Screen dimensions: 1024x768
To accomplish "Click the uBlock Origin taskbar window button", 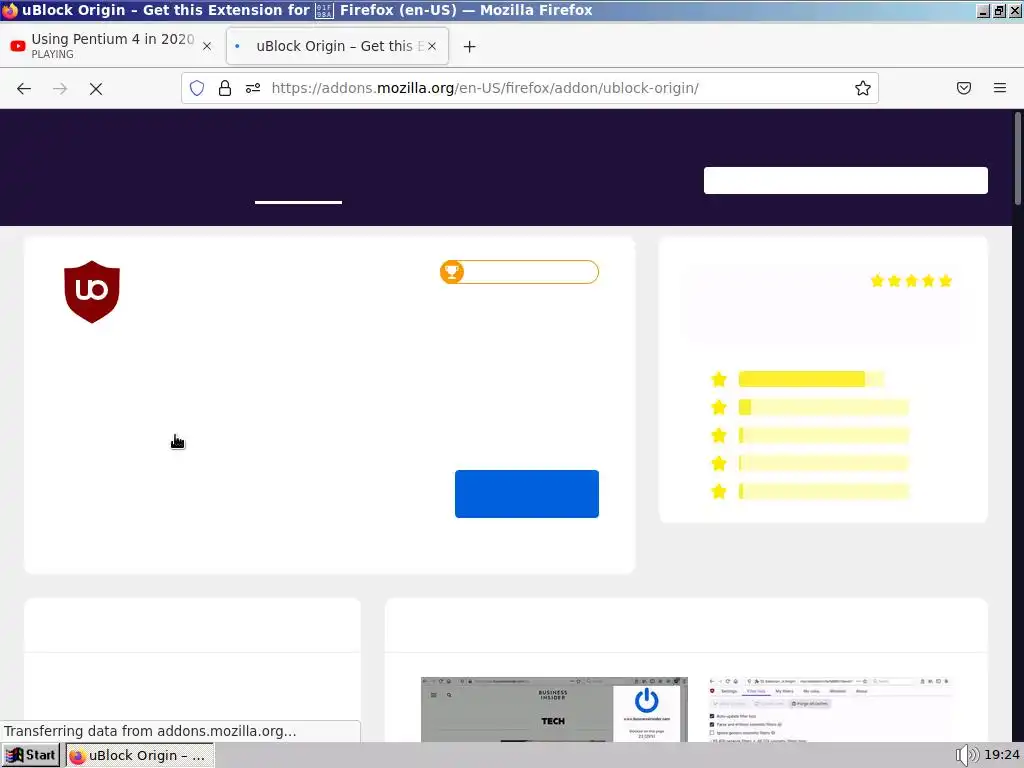I will pyautogui.click(x=140, y=756).
